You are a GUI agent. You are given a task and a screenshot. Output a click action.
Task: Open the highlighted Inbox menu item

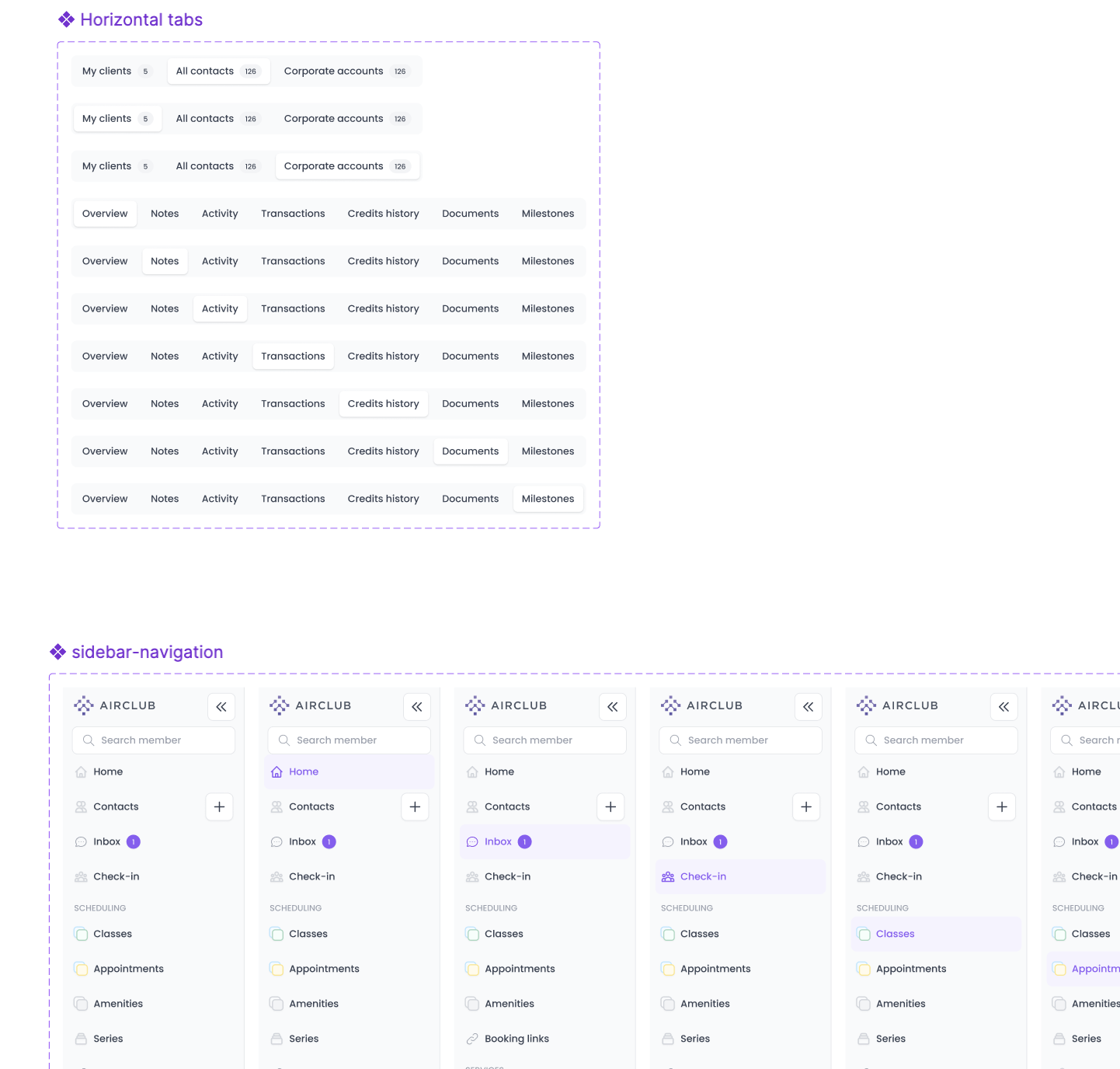(545, 841)
